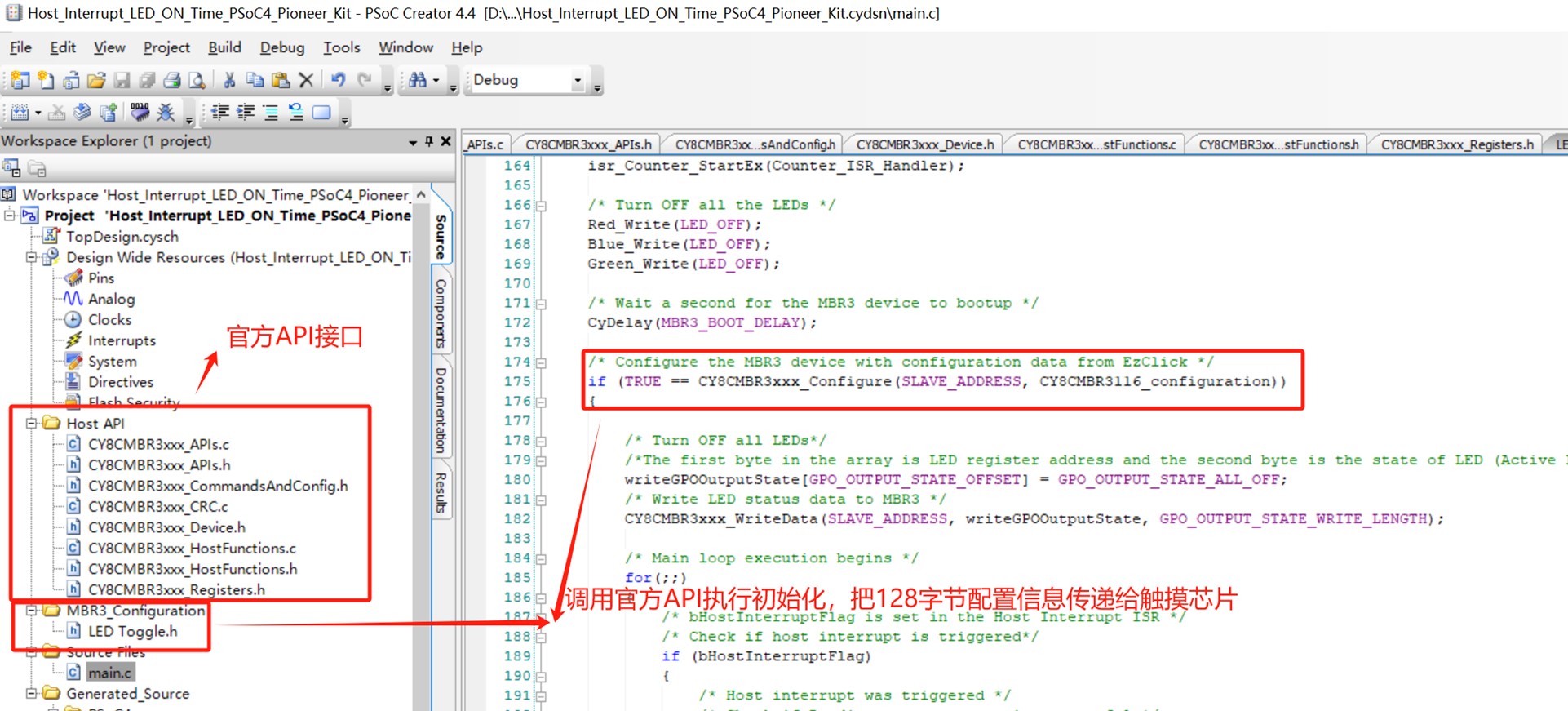Click the Clean project toolbar icon
This screenshot has height=711, width=1568.
(x=56, y=113)
